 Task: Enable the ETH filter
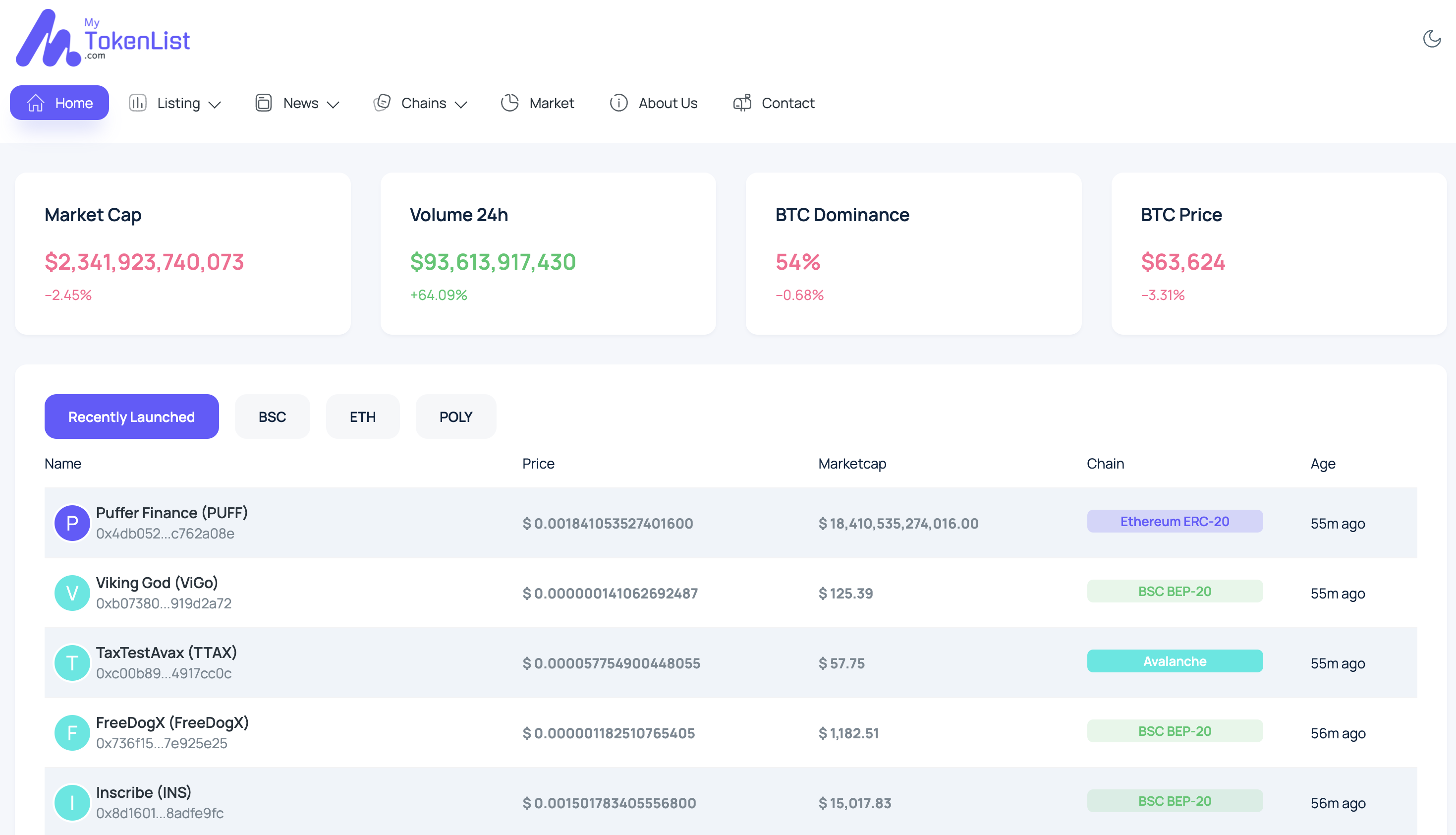point(362,417)
